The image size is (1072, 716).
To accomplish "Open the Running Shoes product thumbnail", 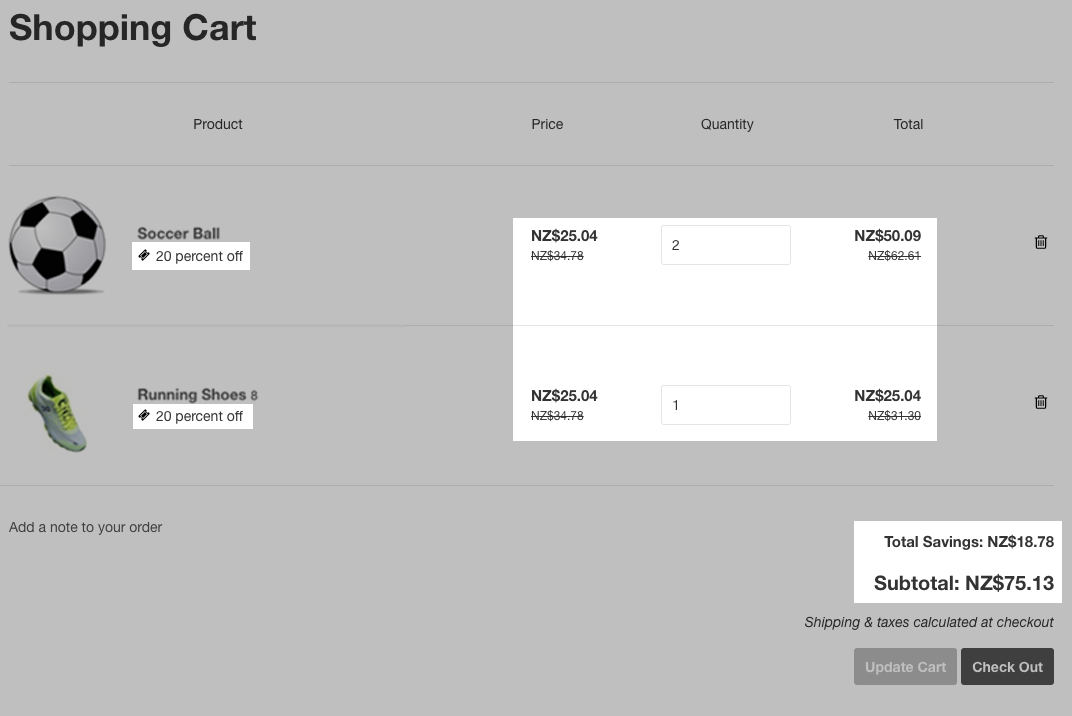I will point(57,413).
